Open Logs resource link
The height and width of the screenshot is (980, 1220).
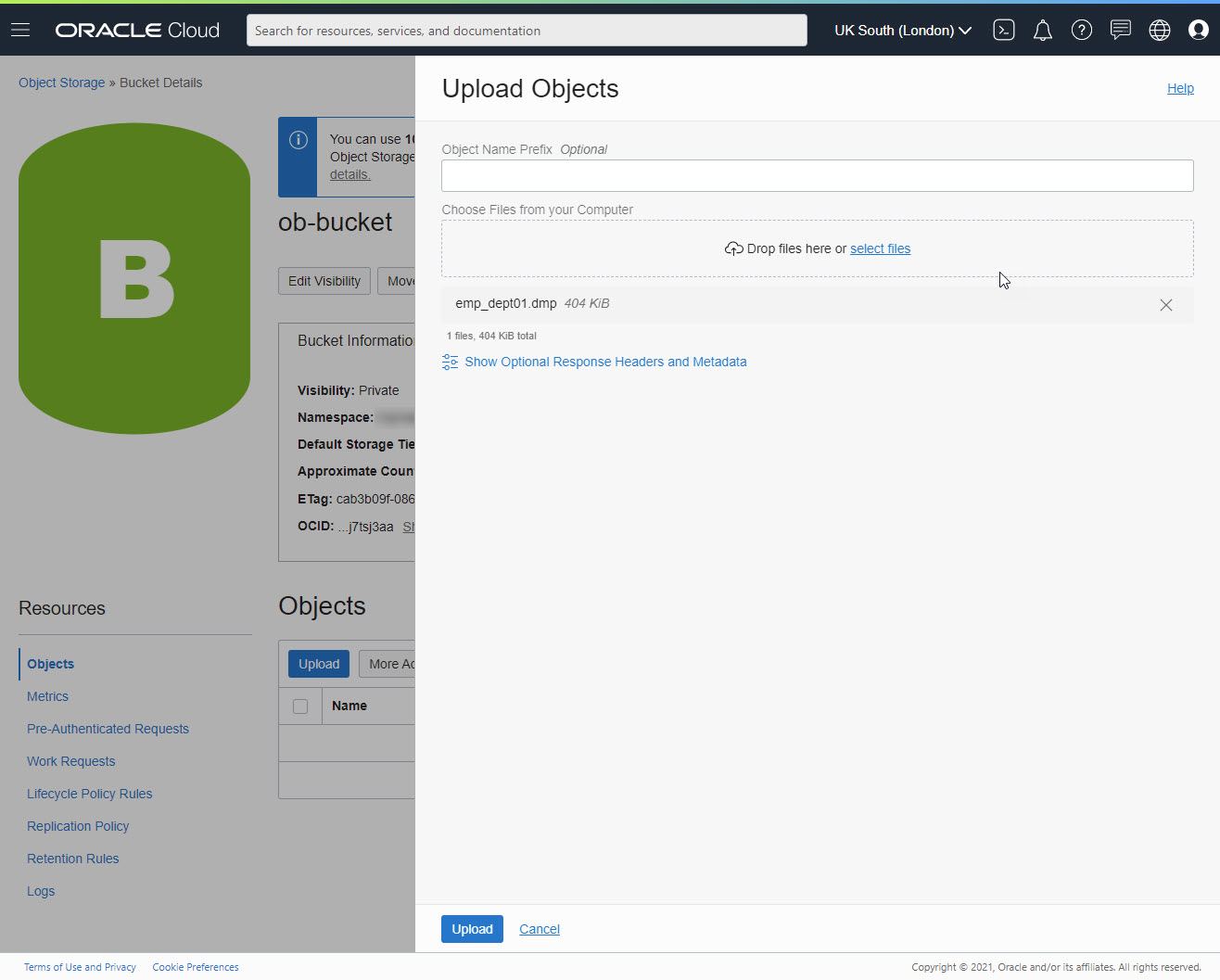pos(41,891)
